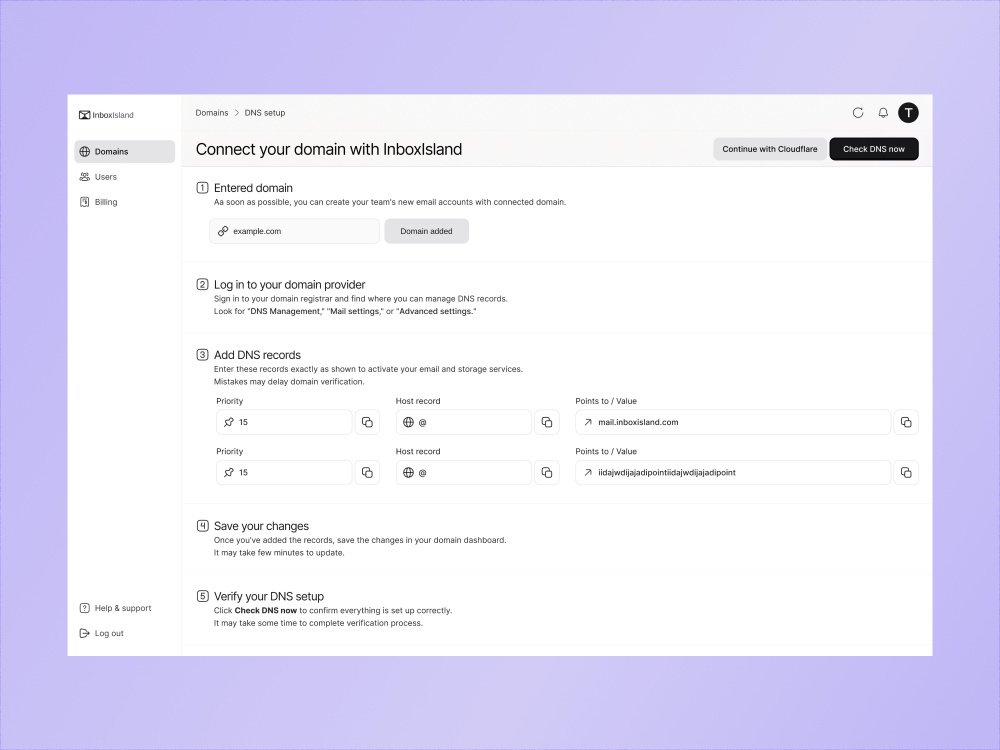Copy priority value in iidajwdijajadipoint row
Image resolution: width=1000 pixels, height=750 pixels.
(x=367, y=473)
